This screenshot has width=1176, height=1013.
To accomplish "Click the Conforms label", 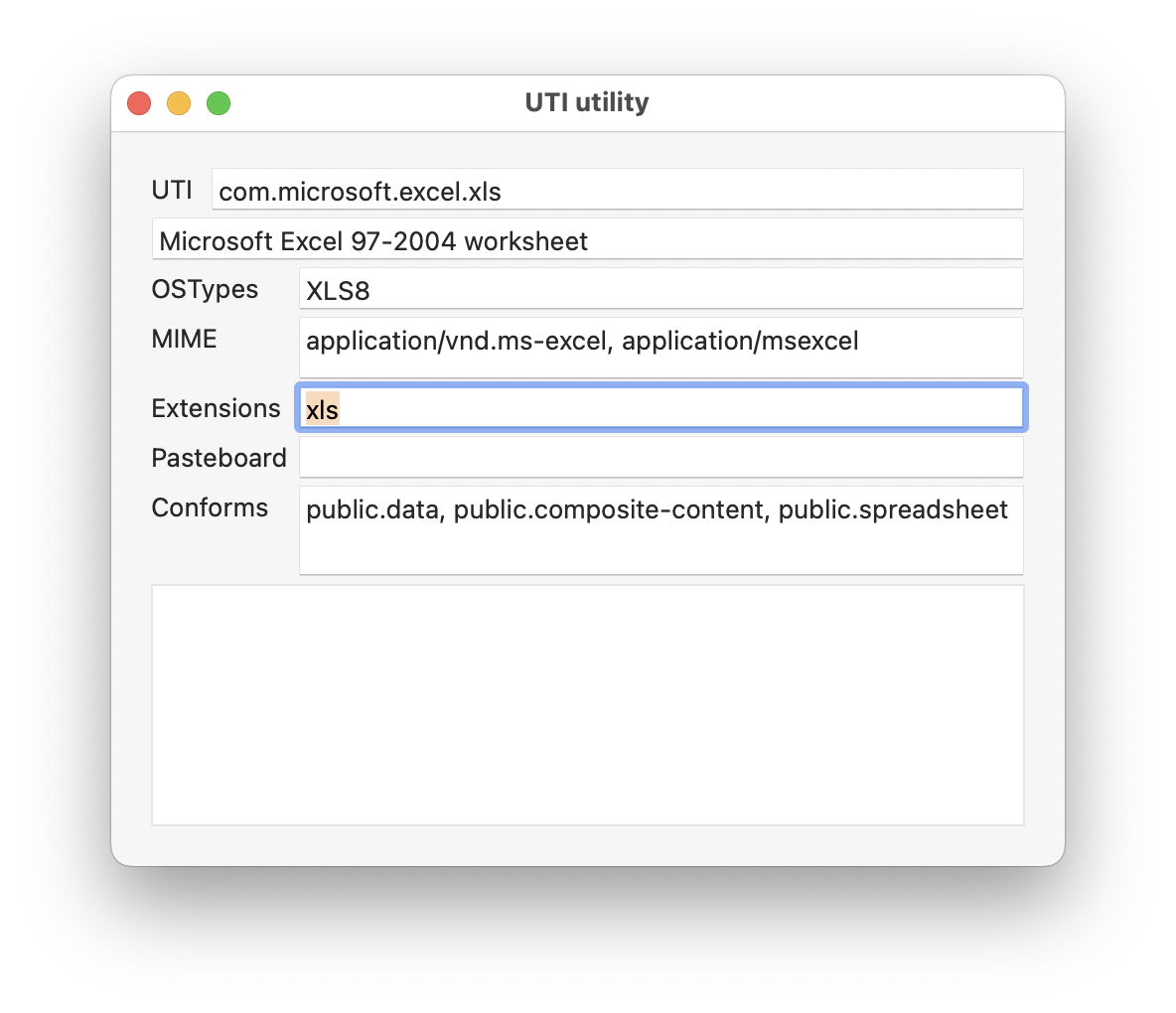I will 210,507.
